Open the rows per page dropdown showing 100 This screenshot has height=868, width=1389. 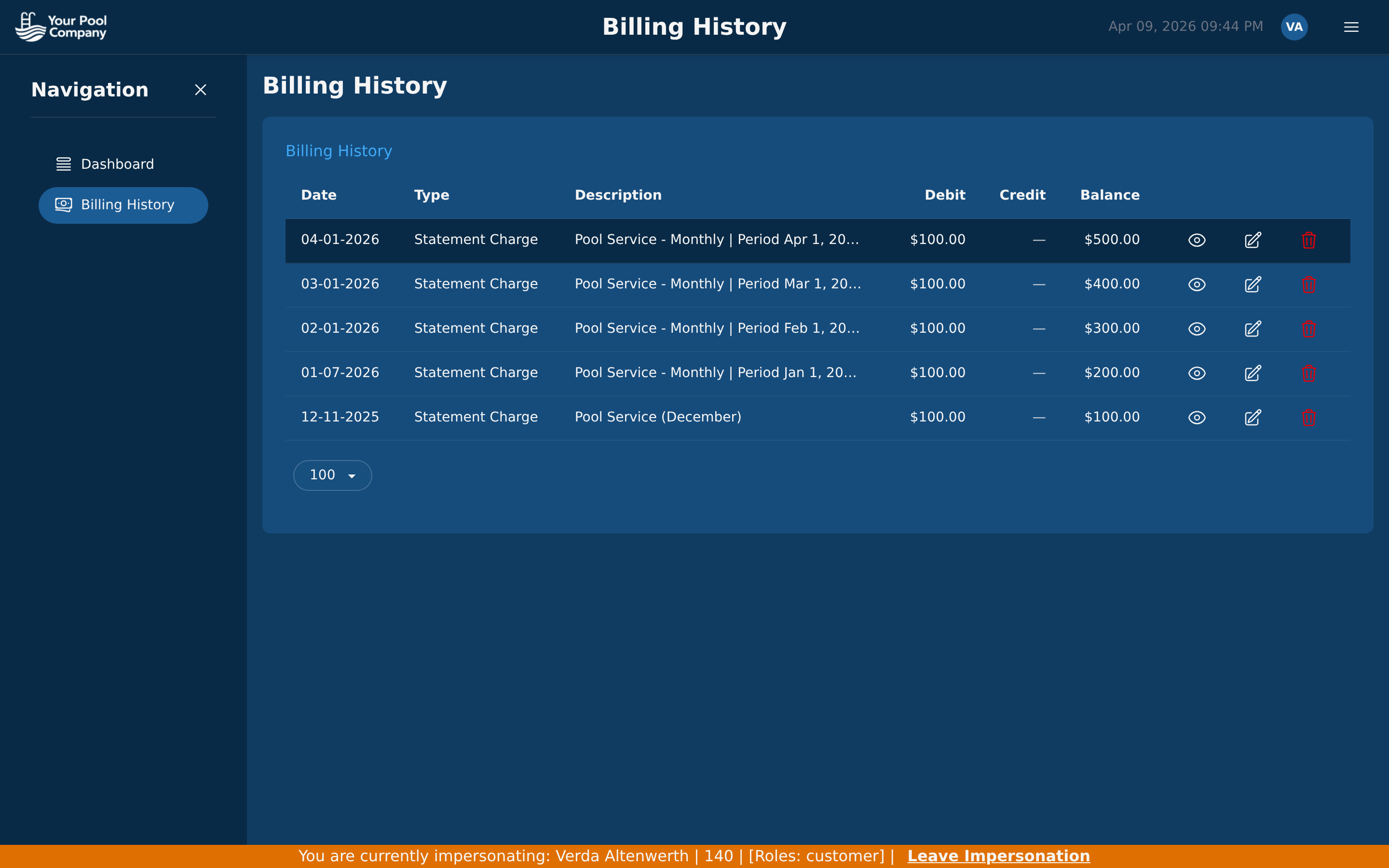point(332,475)
